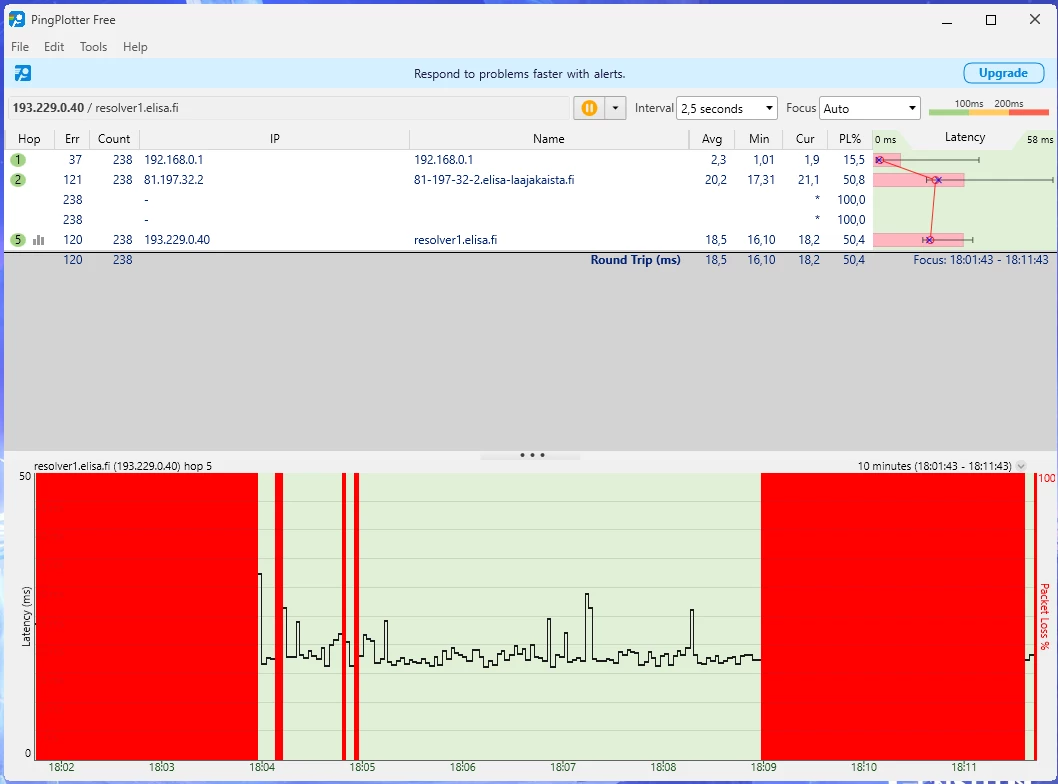Select IP 193.229.0.40 in hop 5 row
The width and height of the screenshot is (1058, 784).
coord(177,240)
